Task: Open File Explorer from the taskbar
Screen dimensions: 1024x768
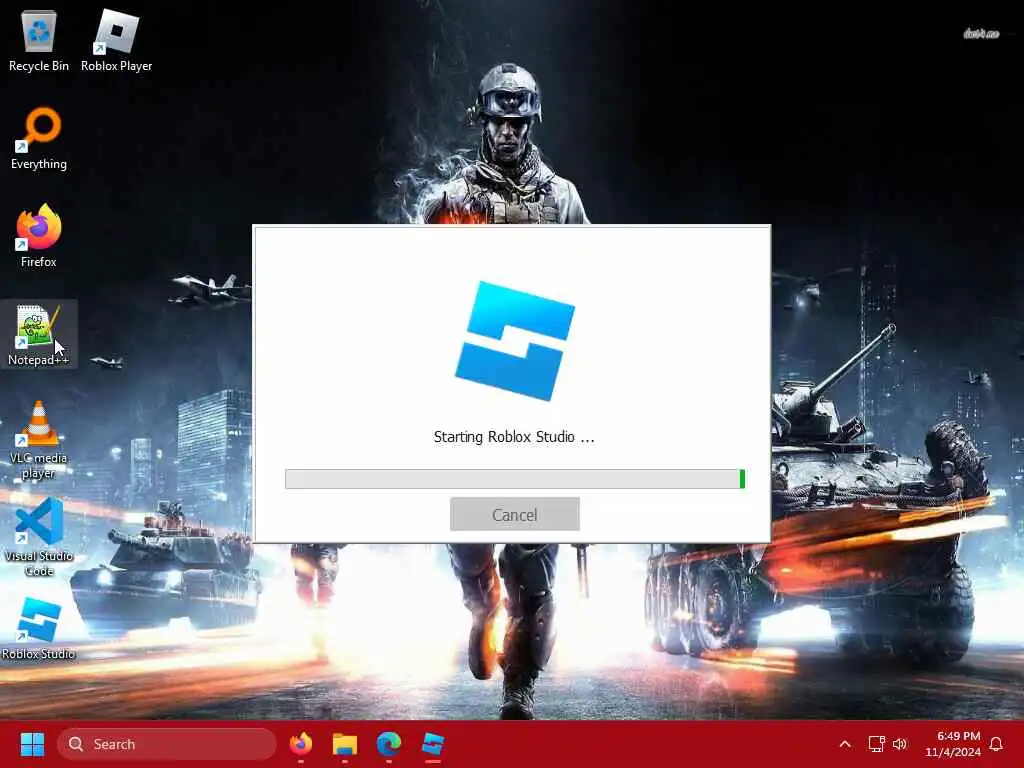Action: point(345,744)
